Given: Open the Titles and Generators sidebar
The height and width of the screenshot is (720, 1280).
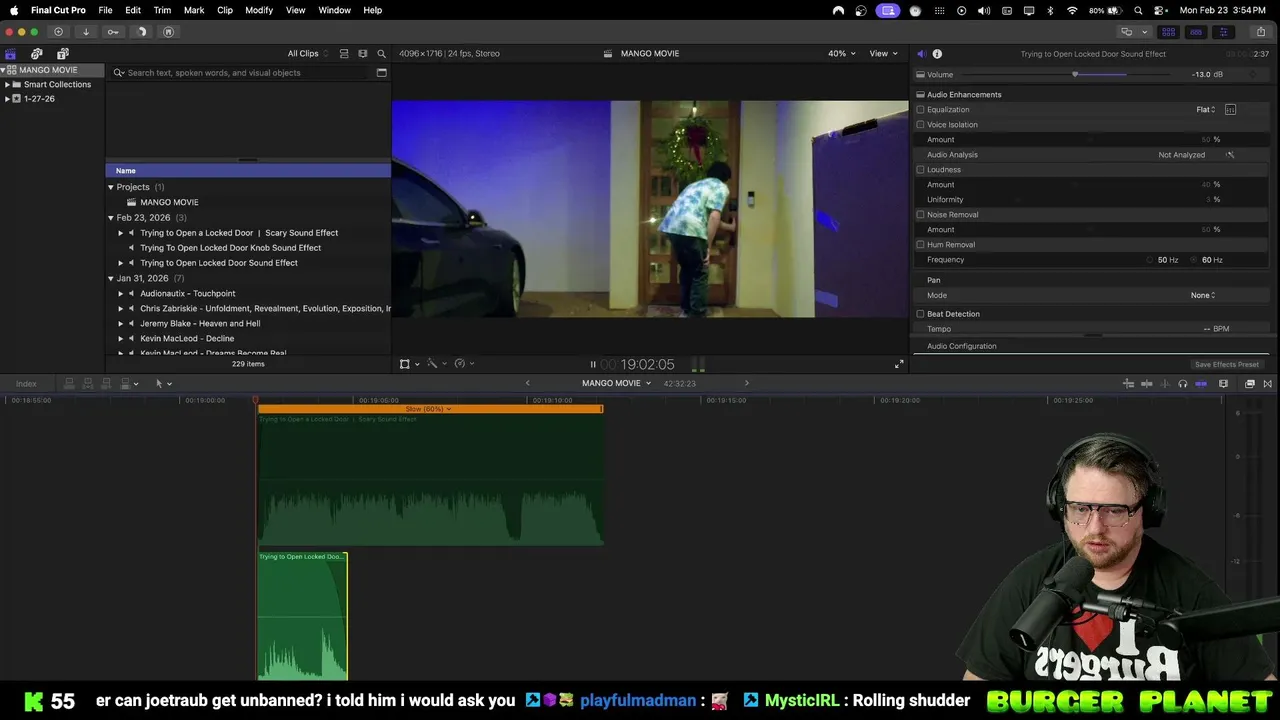Looking at the screenshot, I should click(63, 53).
